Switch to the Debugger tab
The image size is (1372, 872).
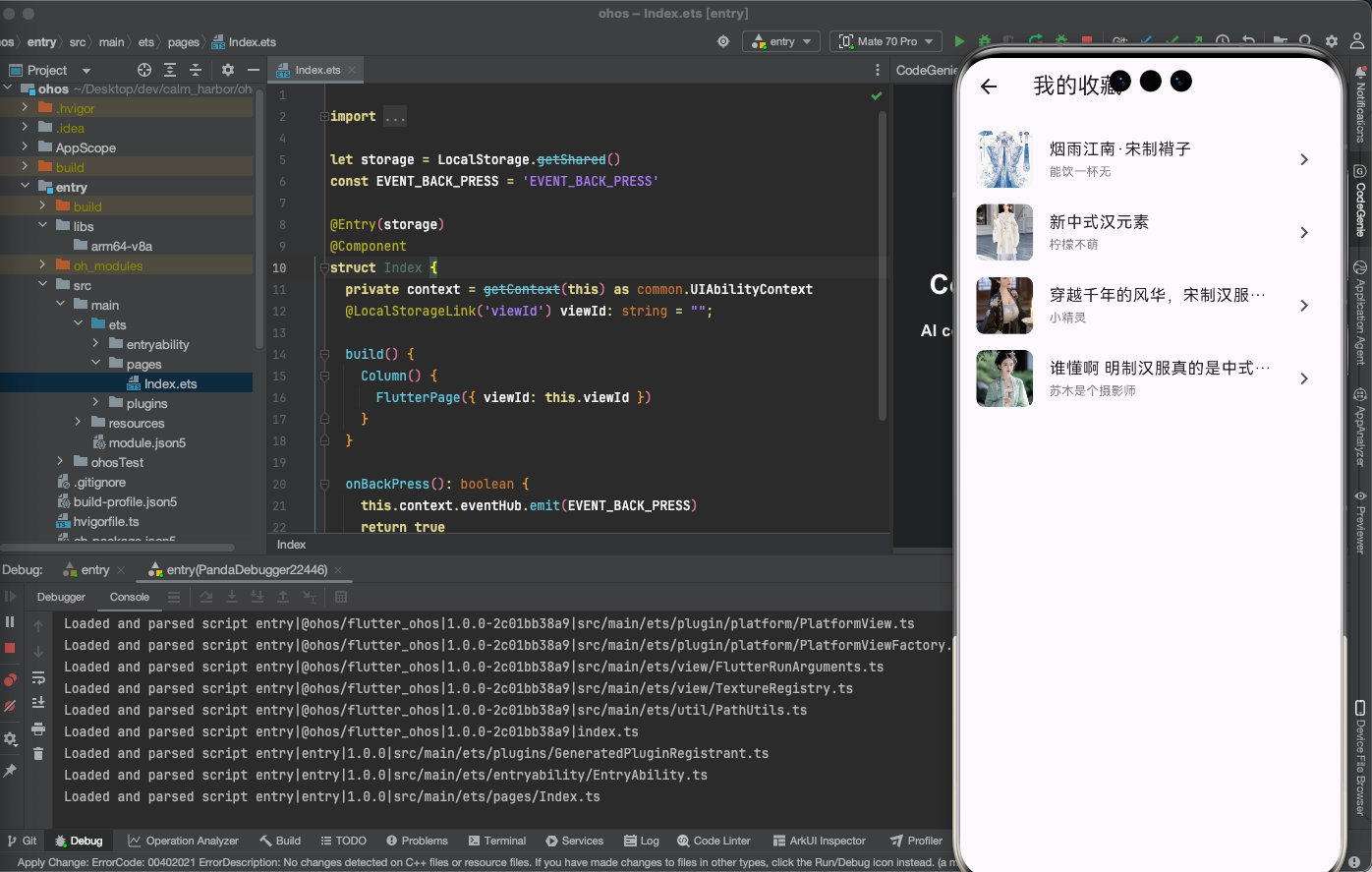click(x=61, y=597)
